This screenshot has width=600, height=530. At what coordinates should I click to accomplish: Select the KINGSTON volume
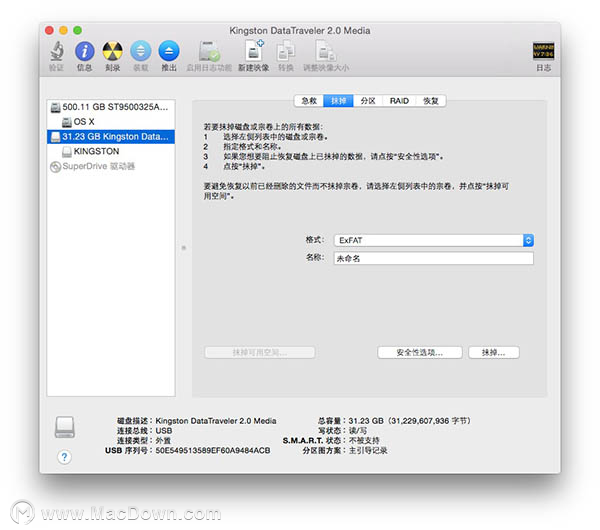pos(111,152)
